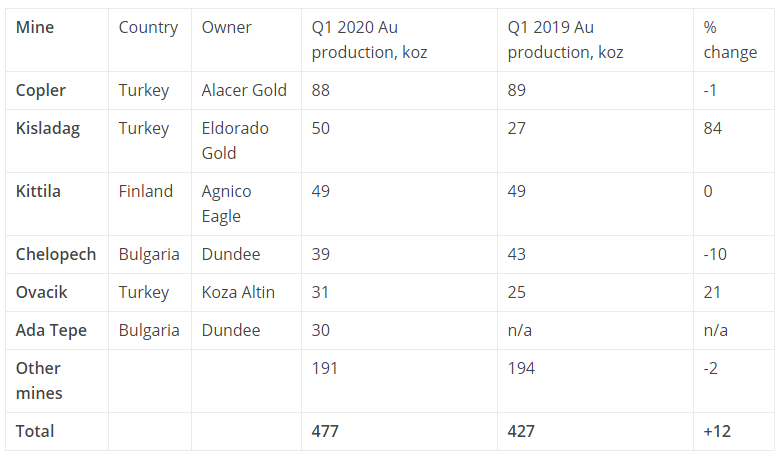Select the Kittila mine name cell
The image size is (781, 459).
coord(38,191)
